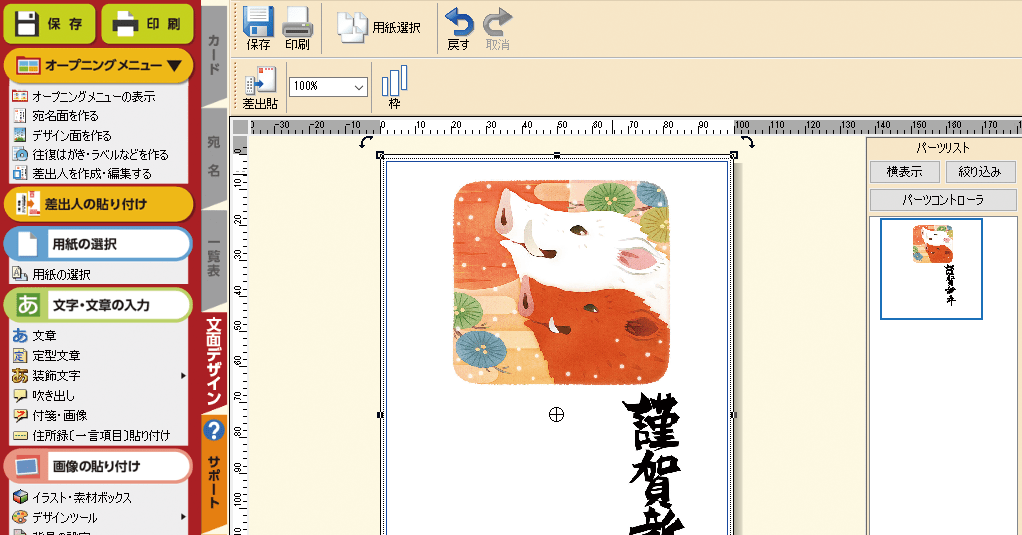Viewport: 1022px width, 535px height.
Task: Open 装飾文字 submenu
Action: pos(56,376)
